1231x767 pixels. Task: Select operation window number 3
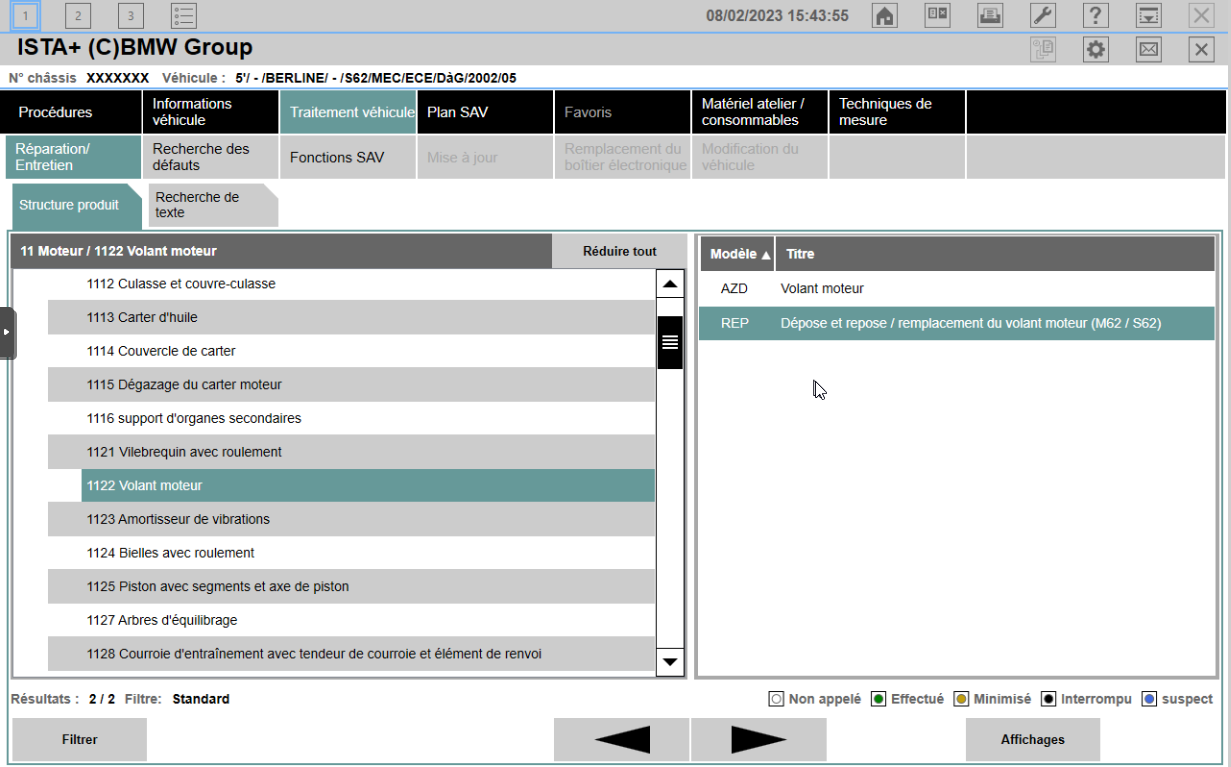(x=131, y=15)
